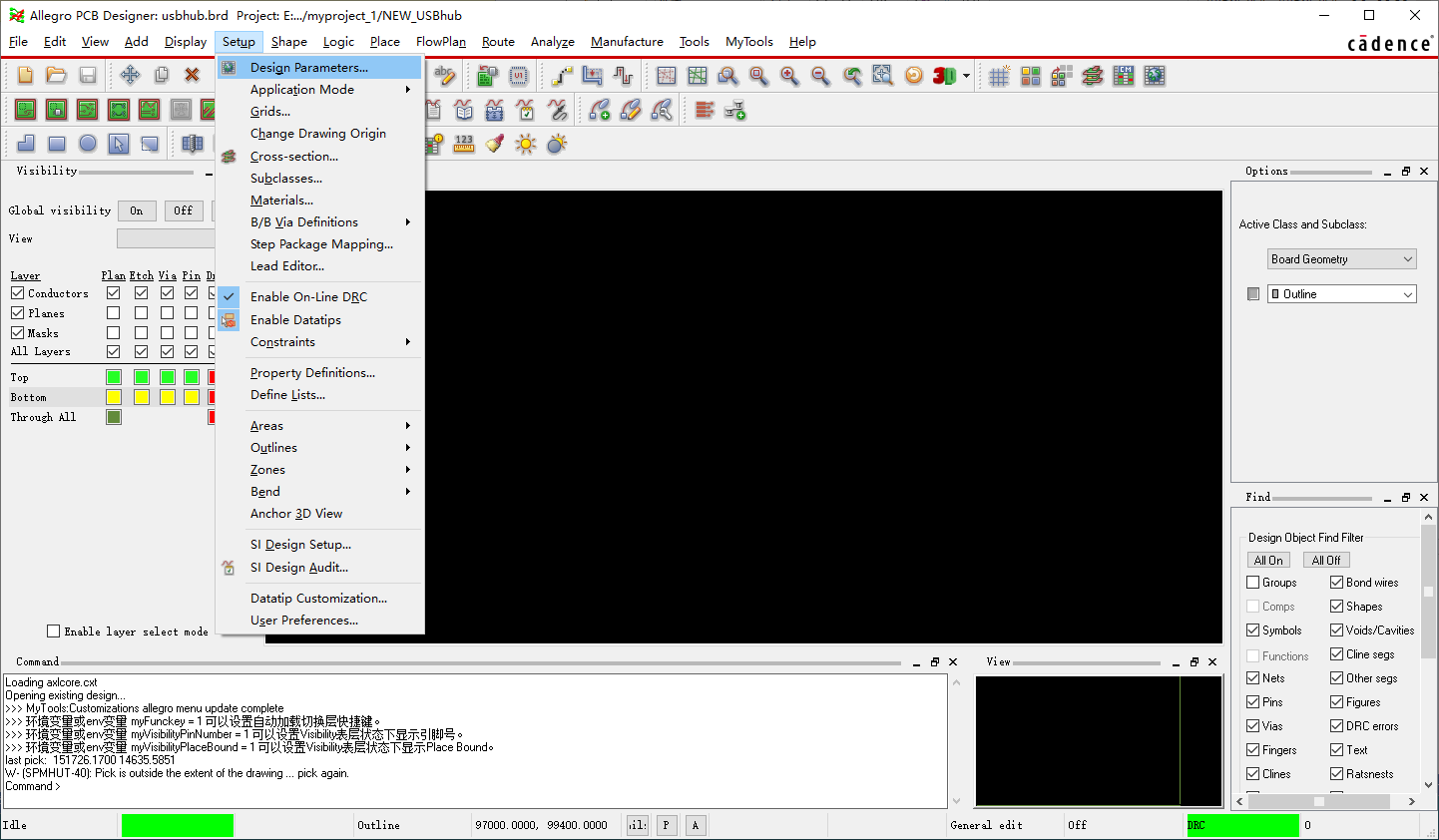Click the Open folder icon
This screenshot has width=1439, height=840.
pyautogui.click(x=57, y=76)
